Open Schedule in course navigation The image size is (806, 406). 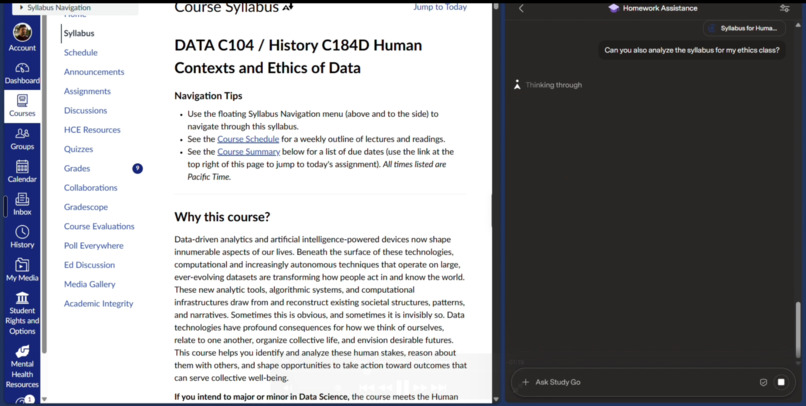click(x=81, y=52)
